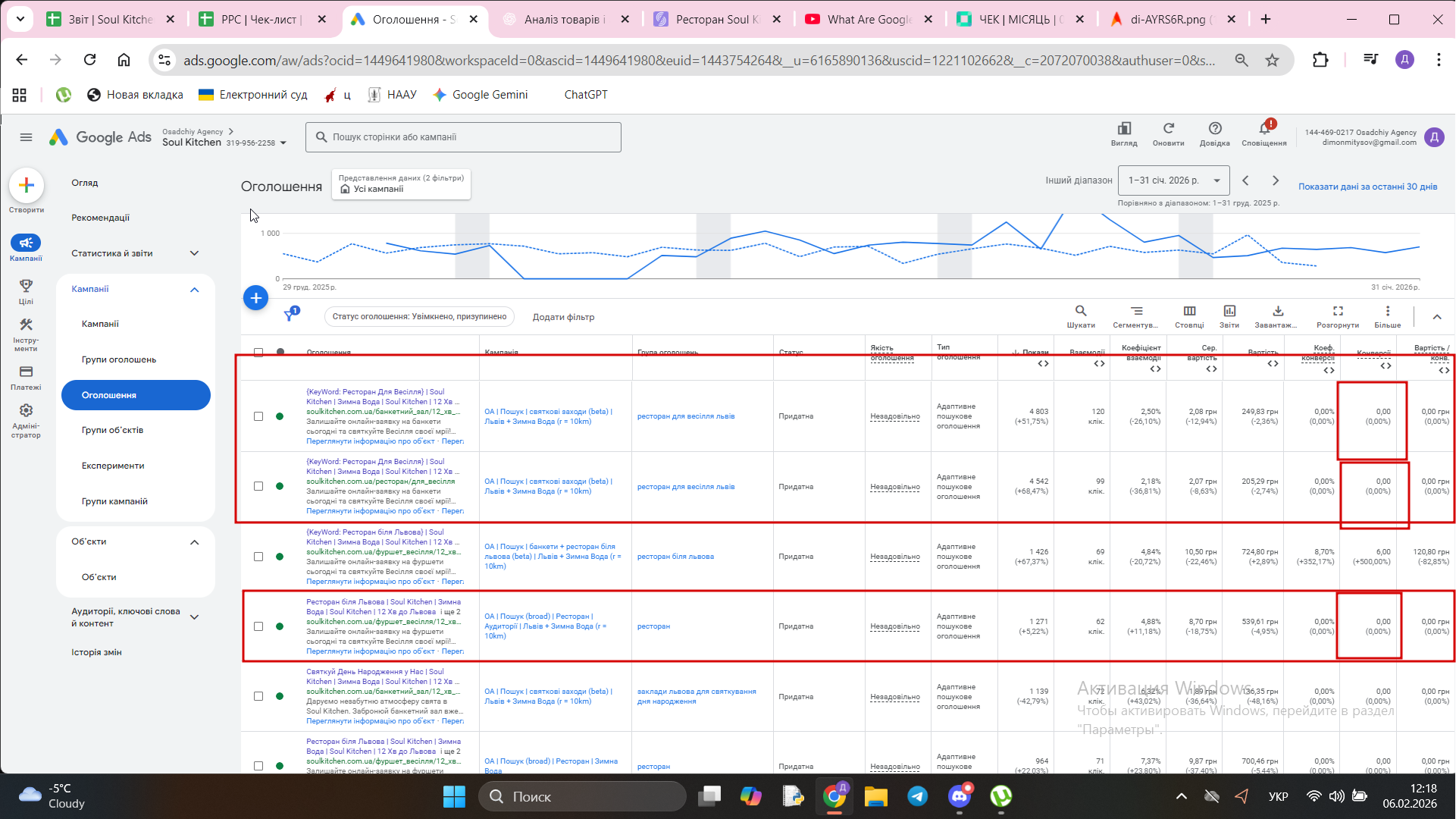
Task: Open the Columns (Стовпці) icon
Action: (x=1189, y=312)
